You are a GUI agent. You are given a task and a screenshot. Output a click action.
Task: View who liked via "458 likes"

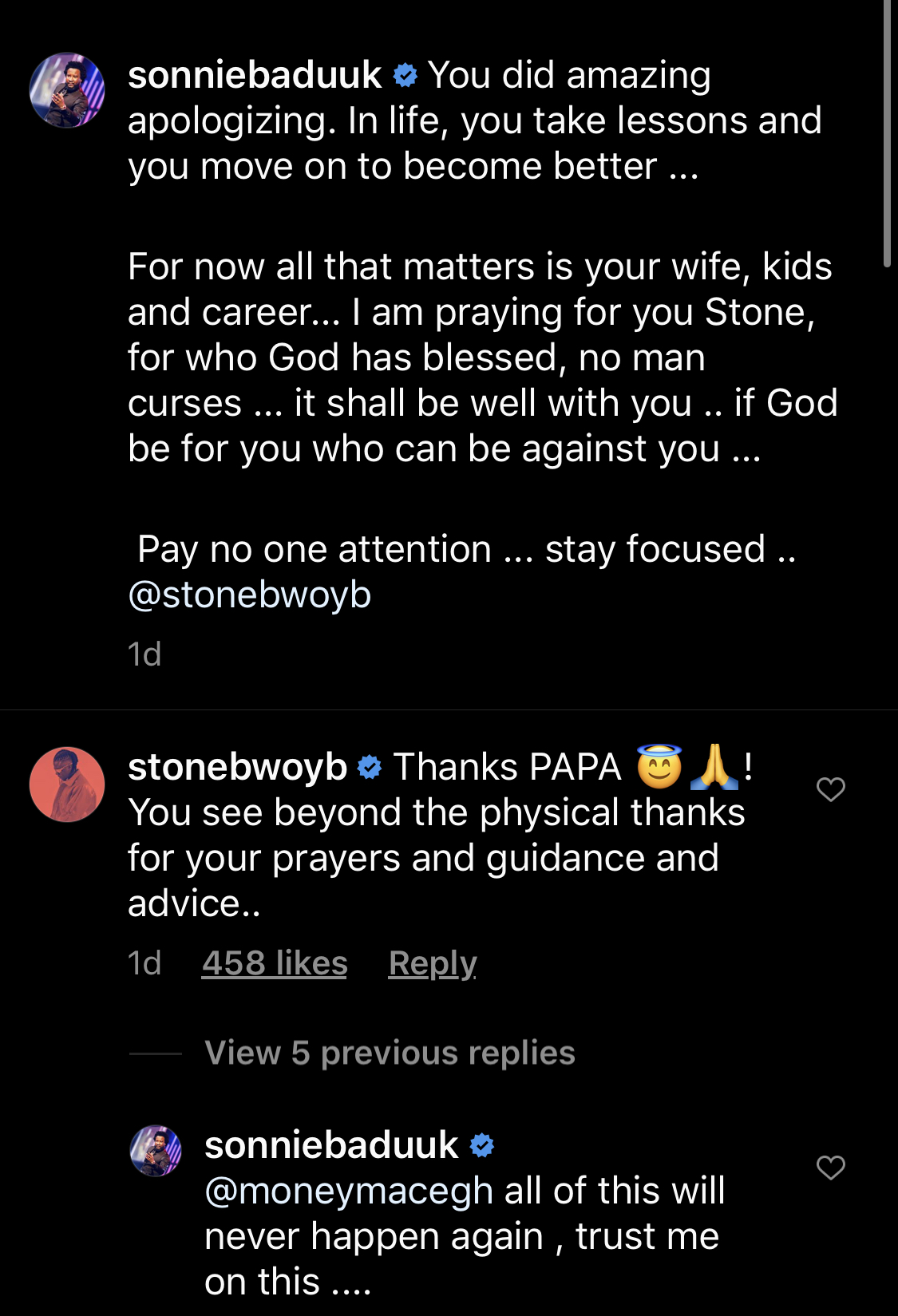point(275,963)
